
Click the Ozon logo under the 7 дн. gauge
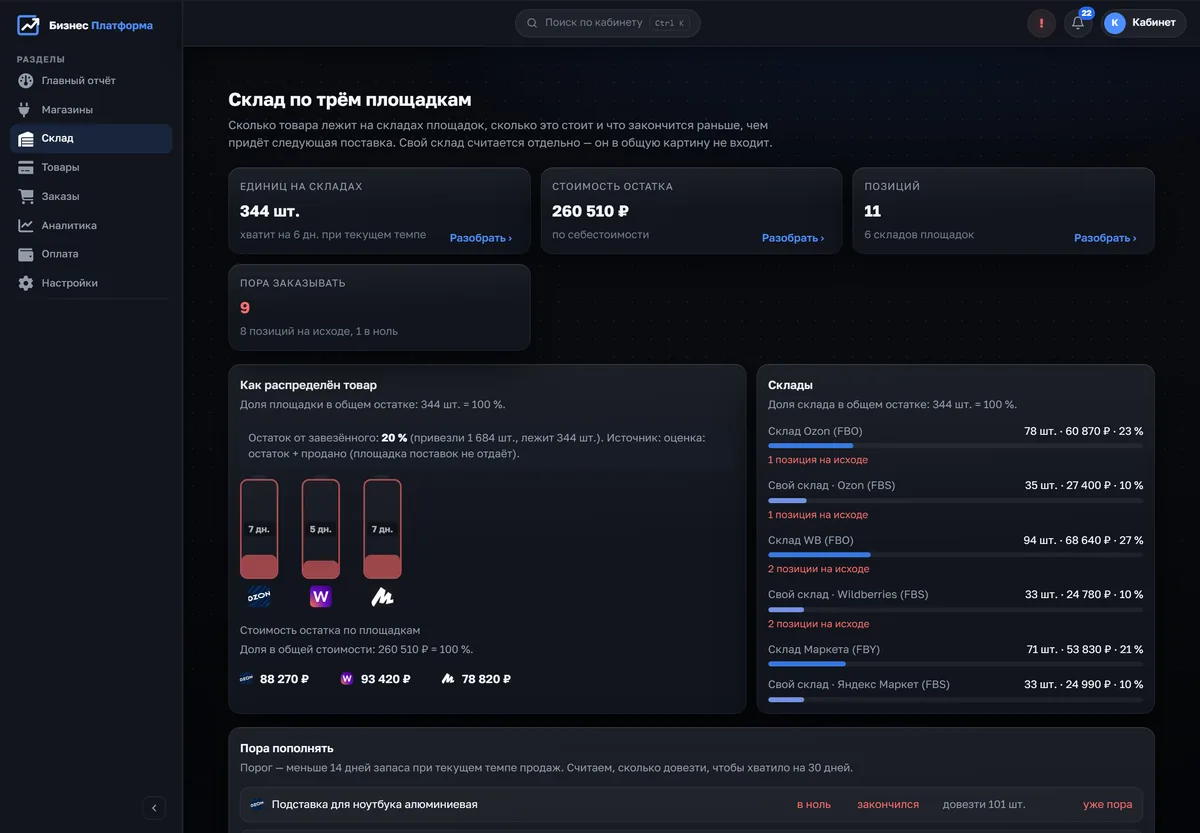259,597
